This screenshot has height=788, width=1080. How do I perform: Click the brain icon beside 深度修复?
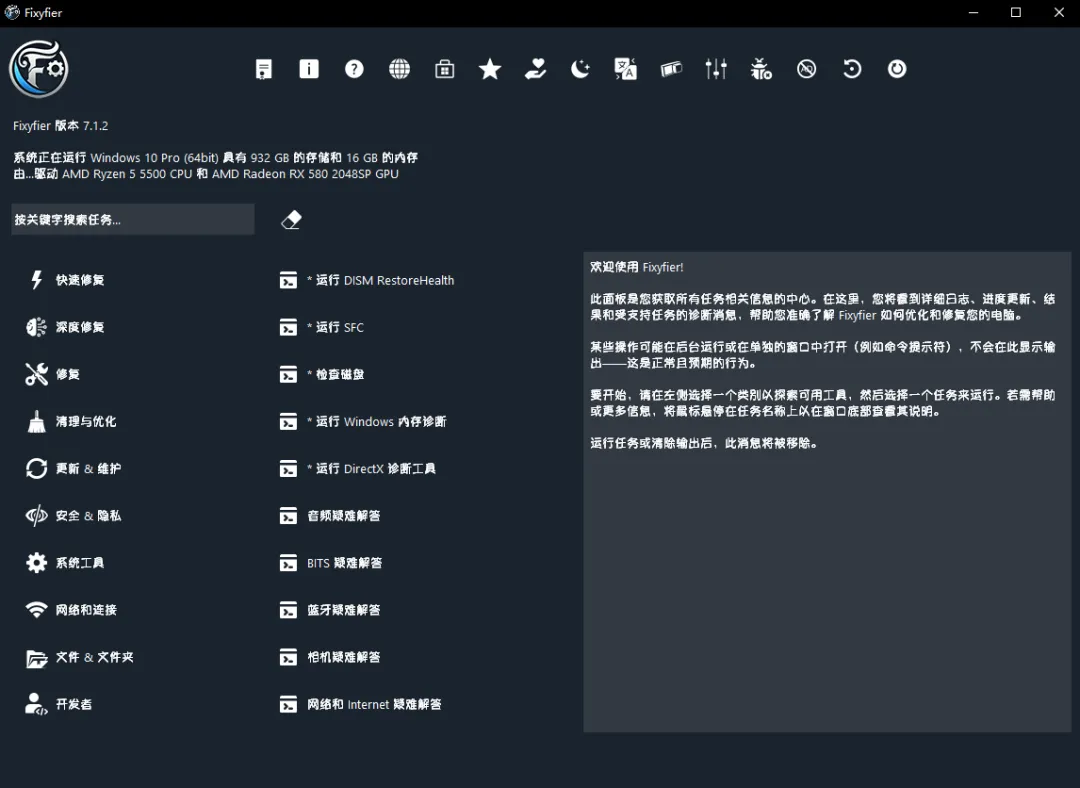coord(37,326)
